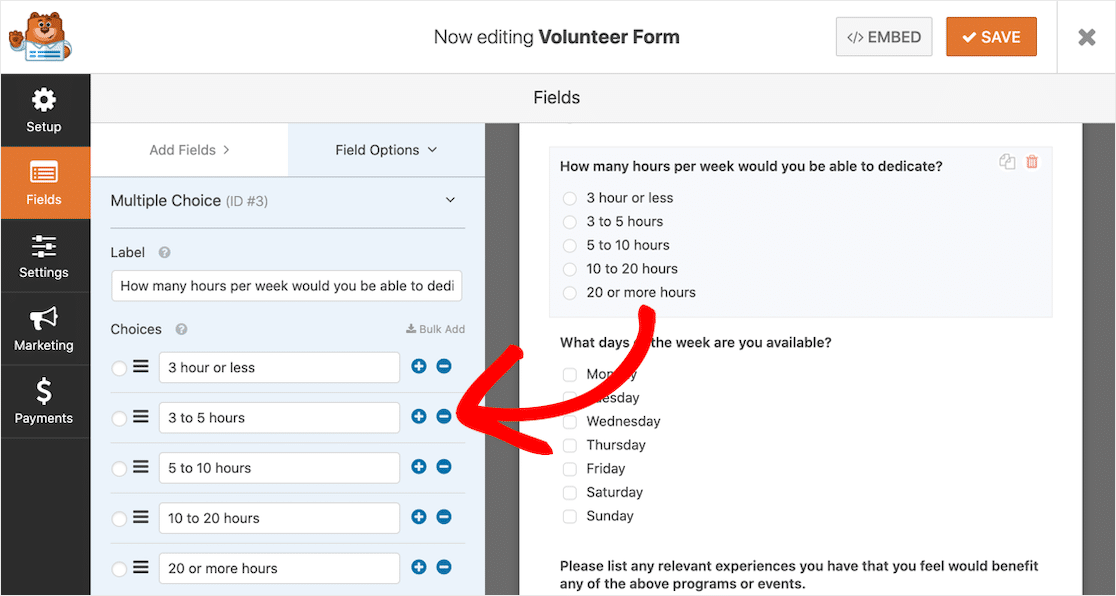Select the 'What days of the week' question
The height and width of the screenshot is (596, 1116).
pos(695,343)
